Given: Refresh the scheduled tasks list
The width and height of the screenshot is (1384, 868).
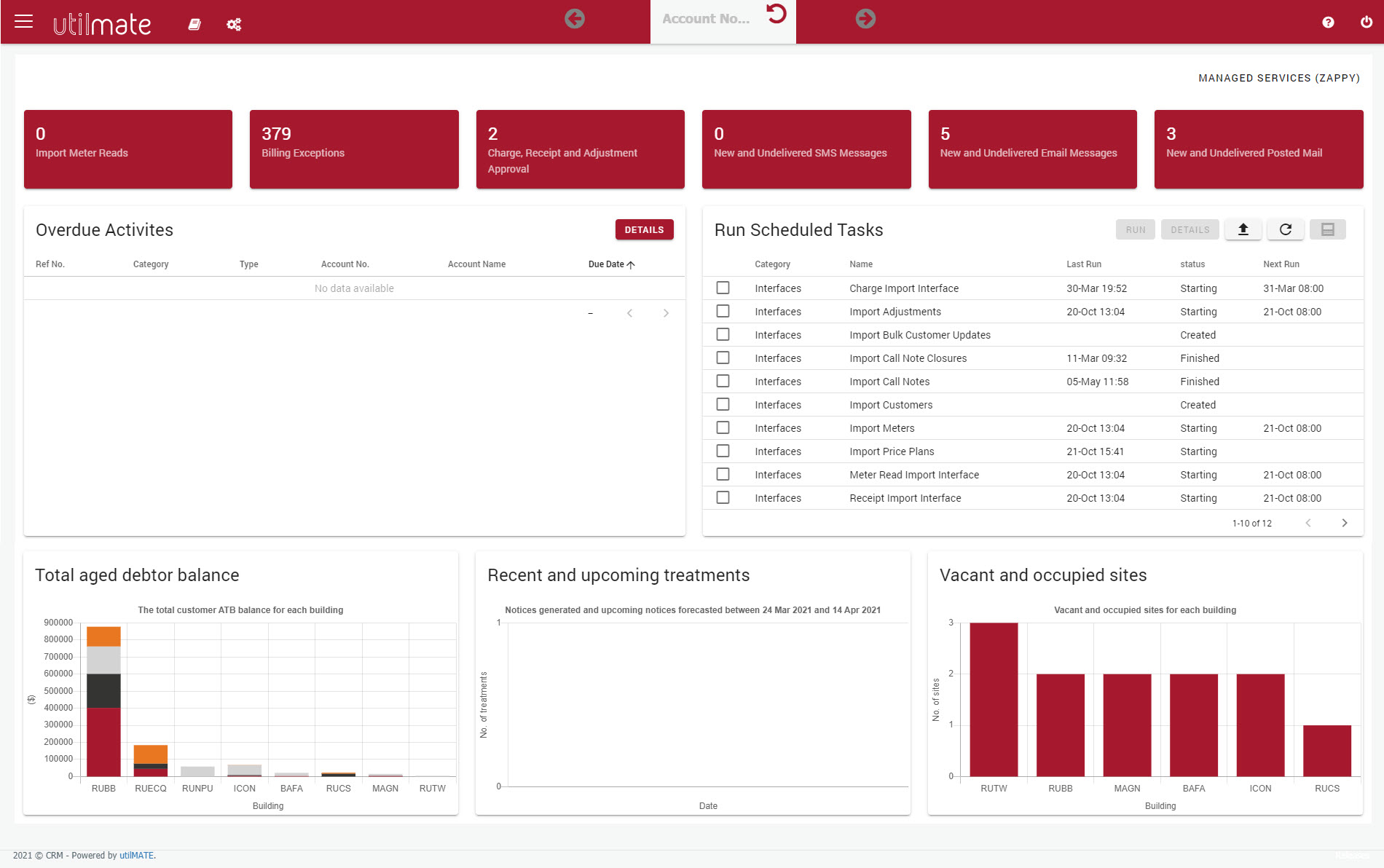Looking at the screenshot, I should click(1286, 229).
